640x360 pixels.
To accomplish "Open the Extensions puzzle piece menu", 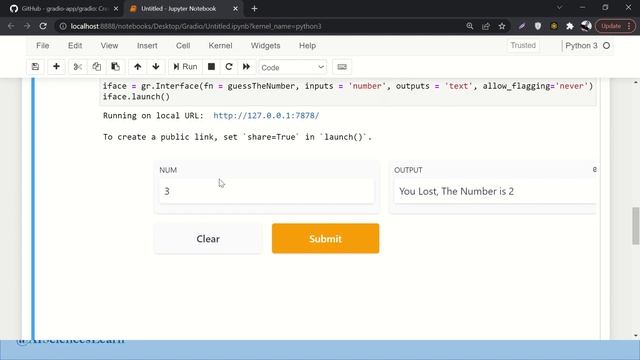I will point(570,26).
